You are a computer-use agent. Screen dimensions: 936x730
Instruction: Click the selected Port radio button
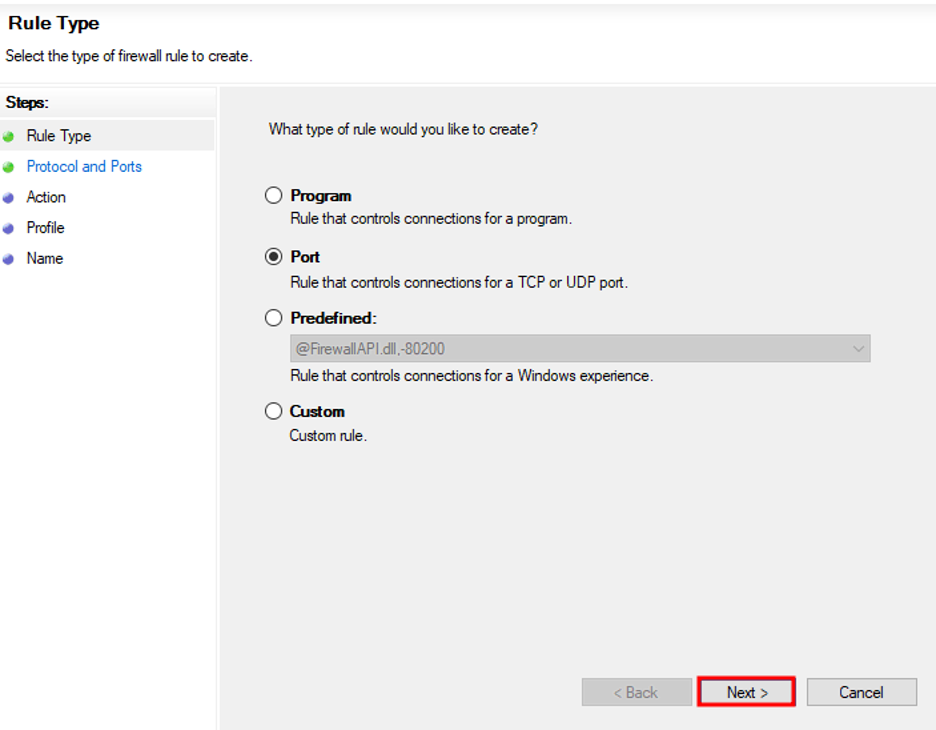pyautogui.click(x=273, y=256)
